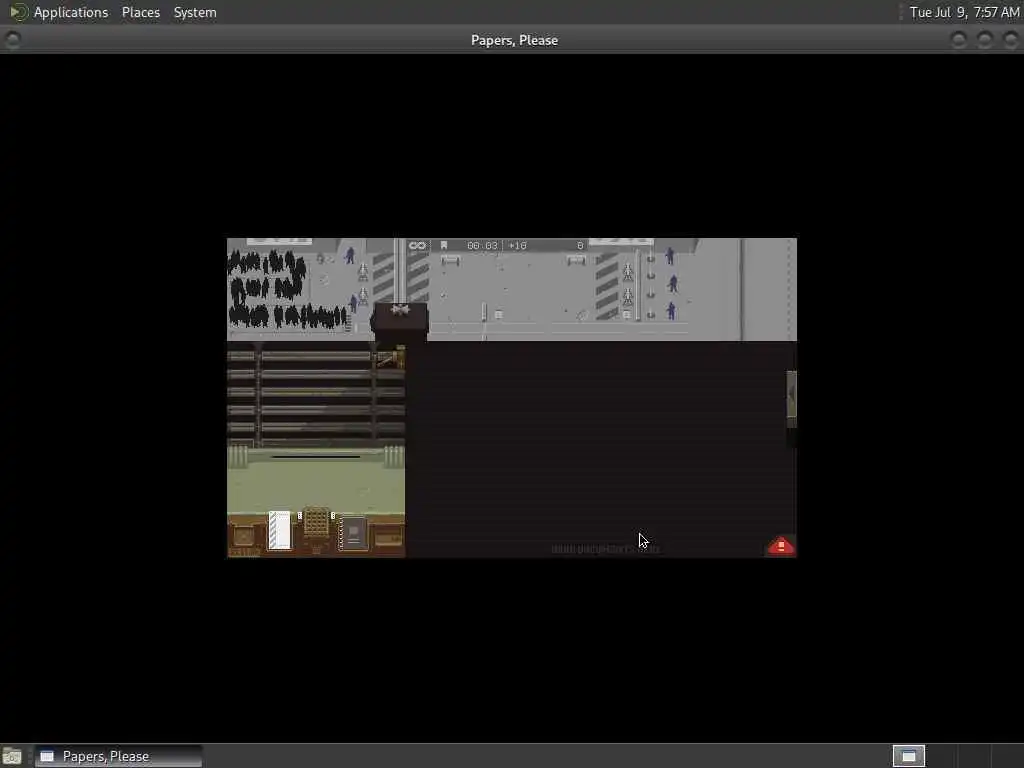The height and width of the screenshot is (768, 1024).
Task: Open the System menu
Action: point(195,12)
